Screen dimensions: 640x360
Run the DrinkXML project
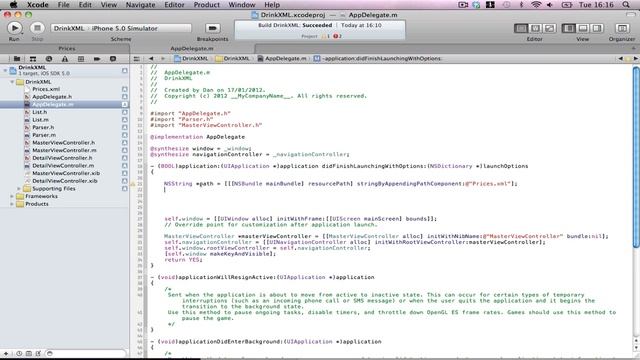pyautogui.click(x=15, y=28)
